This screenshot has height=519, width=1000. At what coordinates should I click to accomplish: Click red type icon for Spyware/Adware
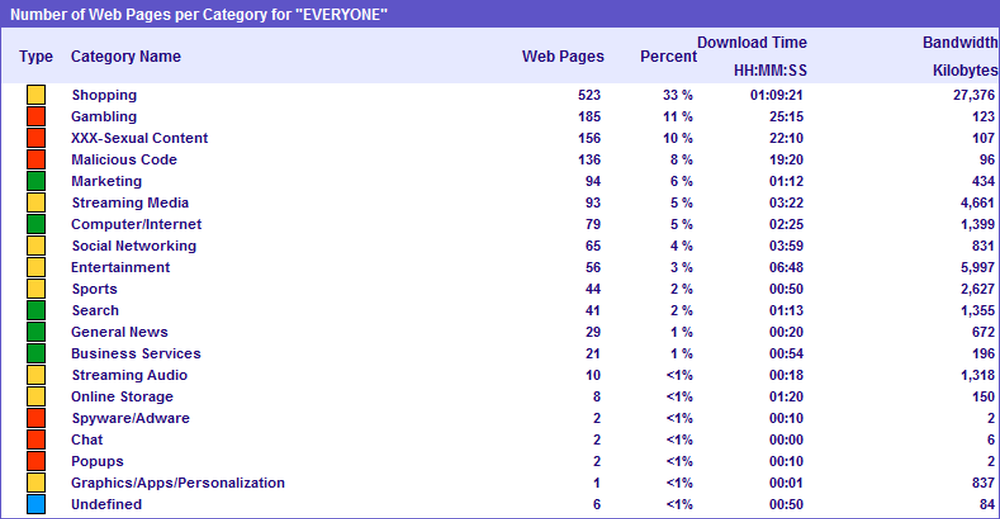click(x=36, y=418)
